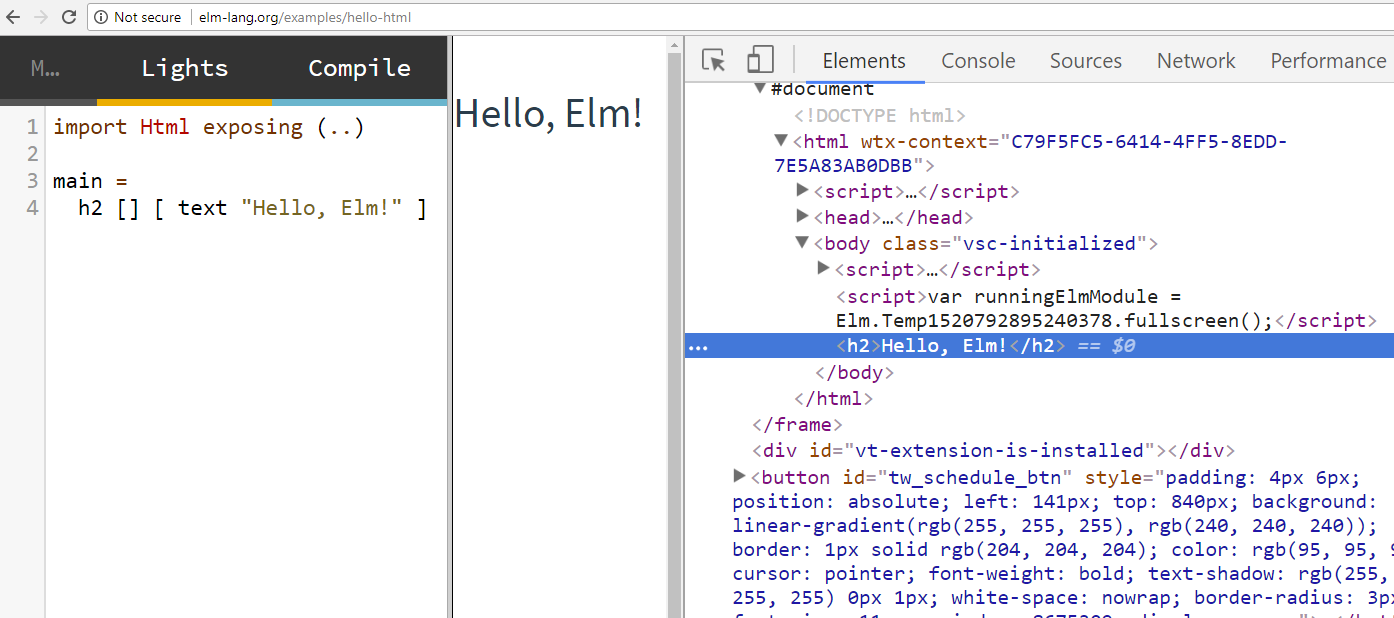Activate the DevTools inspect element picker
This screenshot has height=618, width=1394.
[x=714, y=60]
